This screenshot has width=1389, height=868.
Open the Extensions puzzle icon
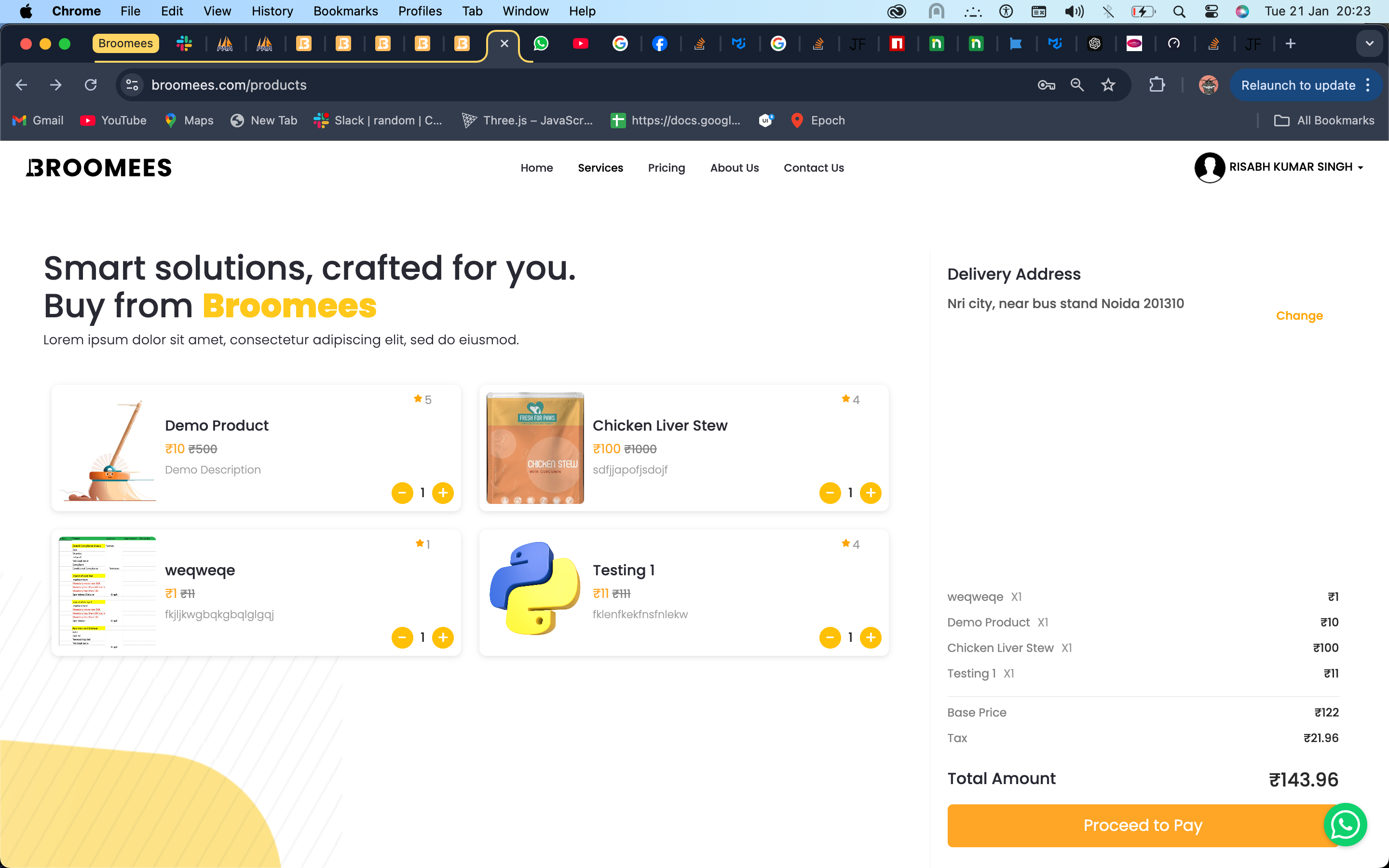1157,85
